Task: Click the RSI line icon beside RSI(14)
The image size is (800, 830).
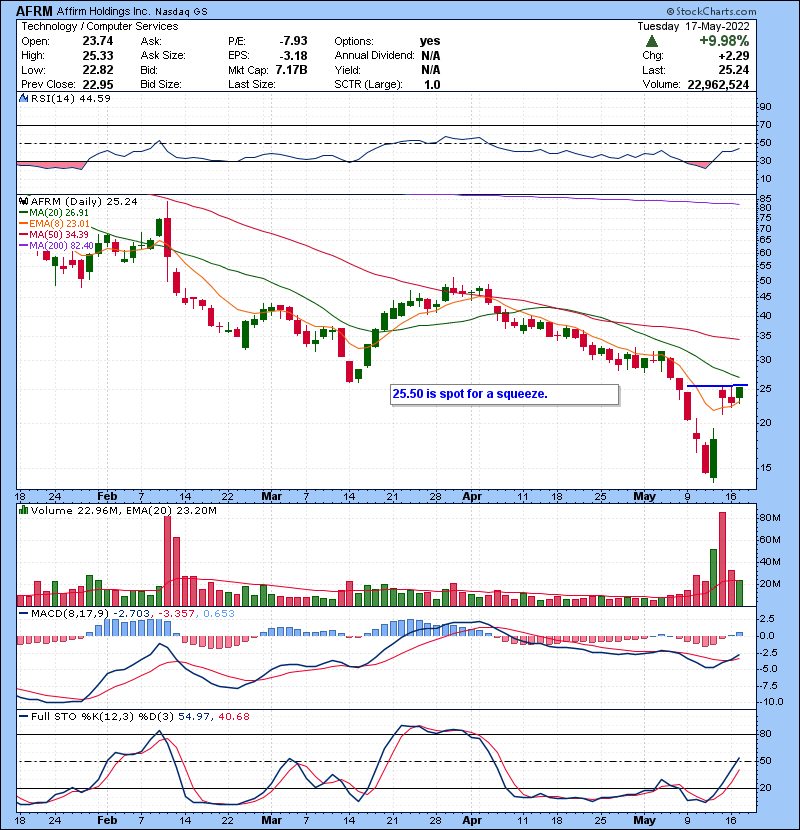Action: 23,98
